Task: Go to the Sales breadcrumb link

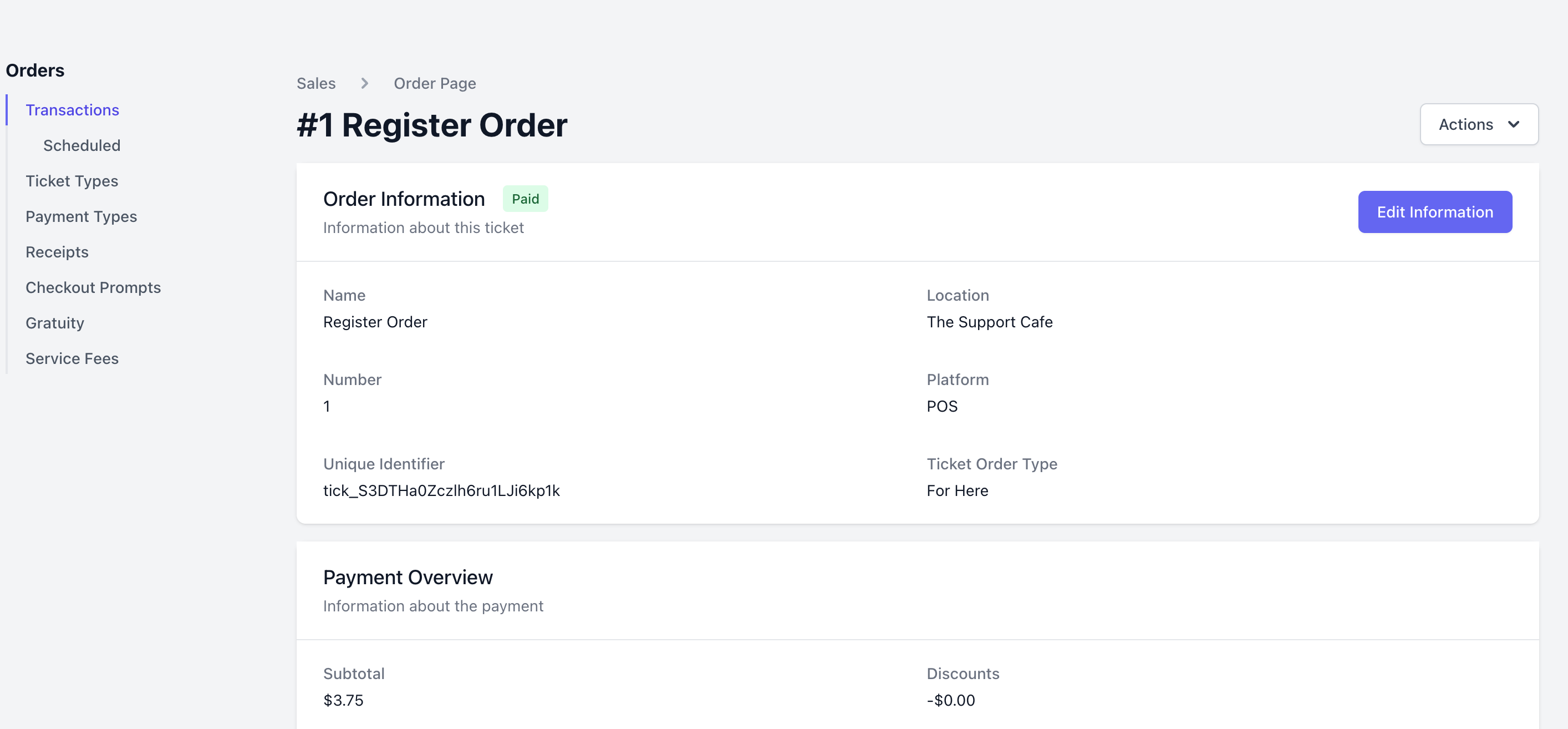Action: [x=316, y=83]
